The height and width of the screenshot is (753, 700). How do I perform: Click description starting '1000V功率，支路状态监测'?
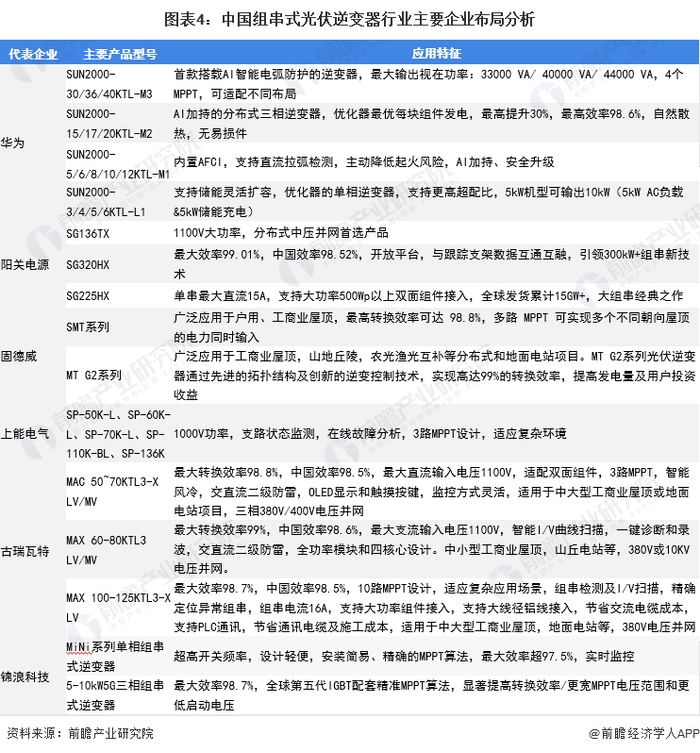pos(370,434)
